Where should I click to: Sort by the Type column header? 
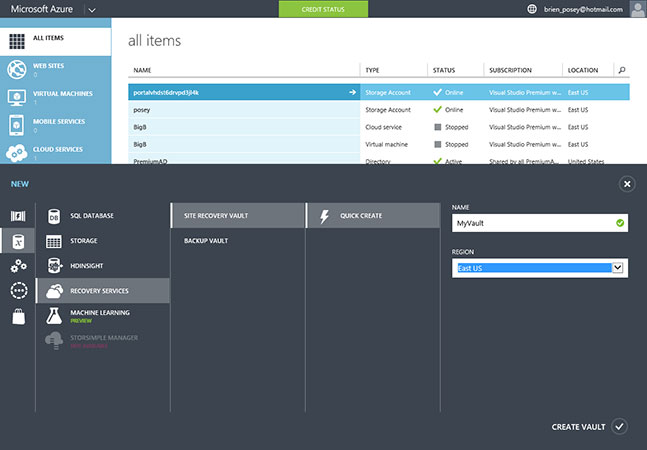pyautogui.click(x=372, y=70)
